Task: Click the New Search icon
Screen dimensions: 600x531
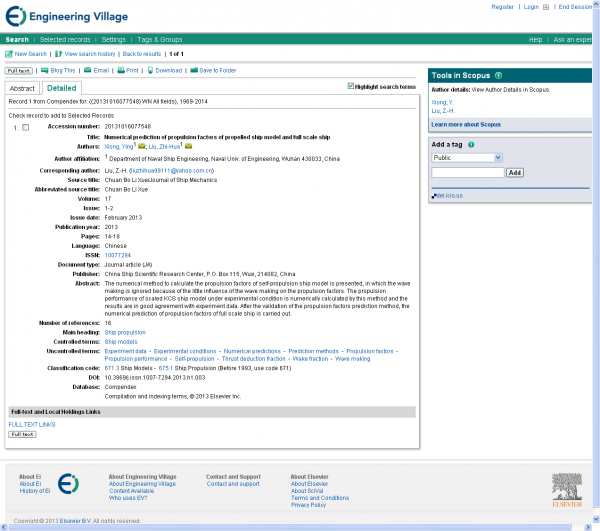Action: (9, 54)
